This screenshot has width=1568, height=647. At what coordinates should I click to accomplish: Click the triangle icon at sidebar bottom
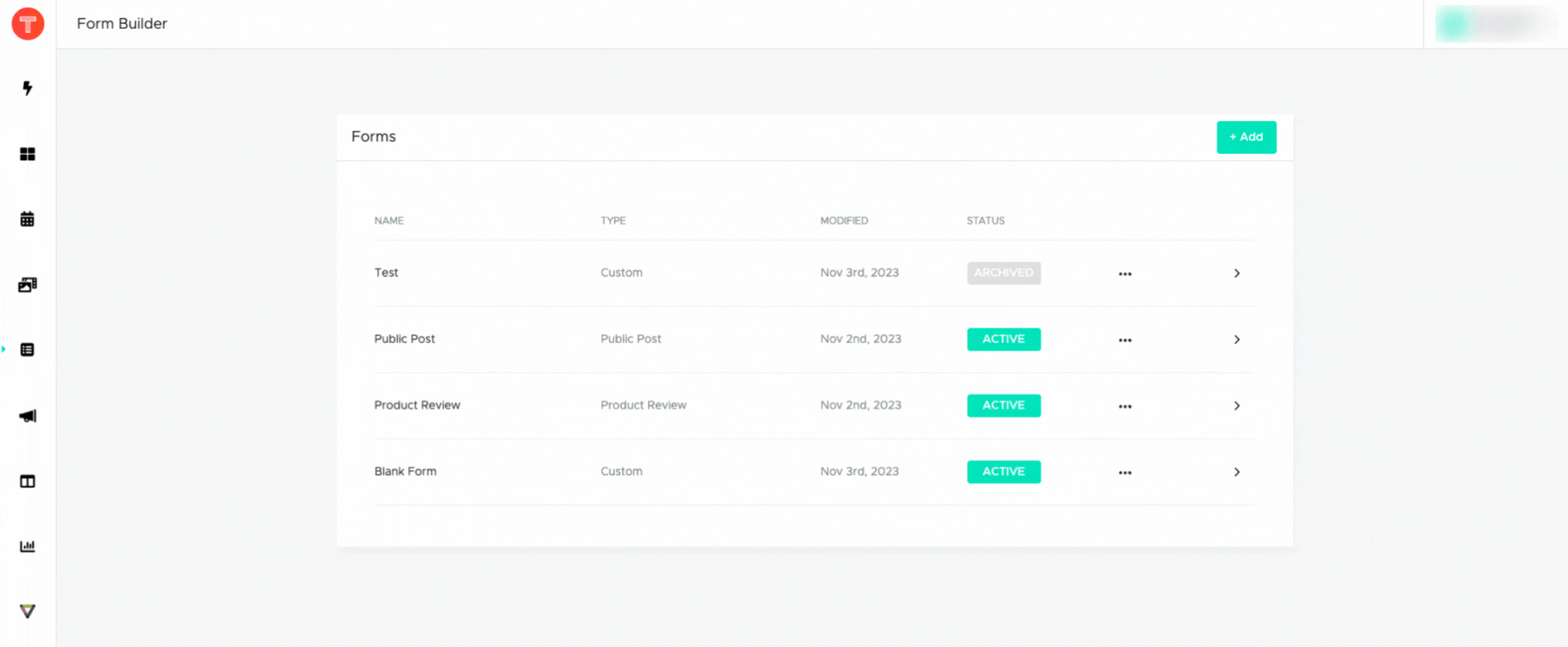coord(27,611)
